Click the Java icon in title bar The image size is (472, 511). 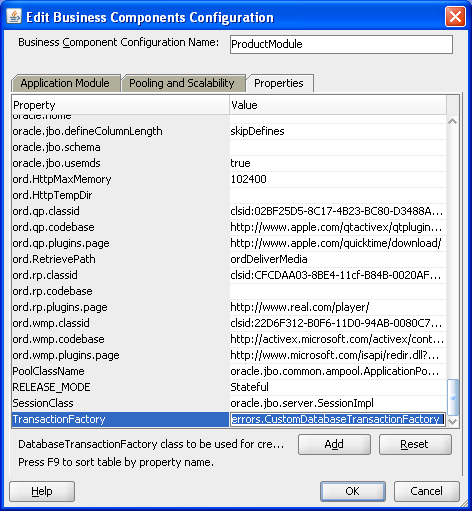14,17
